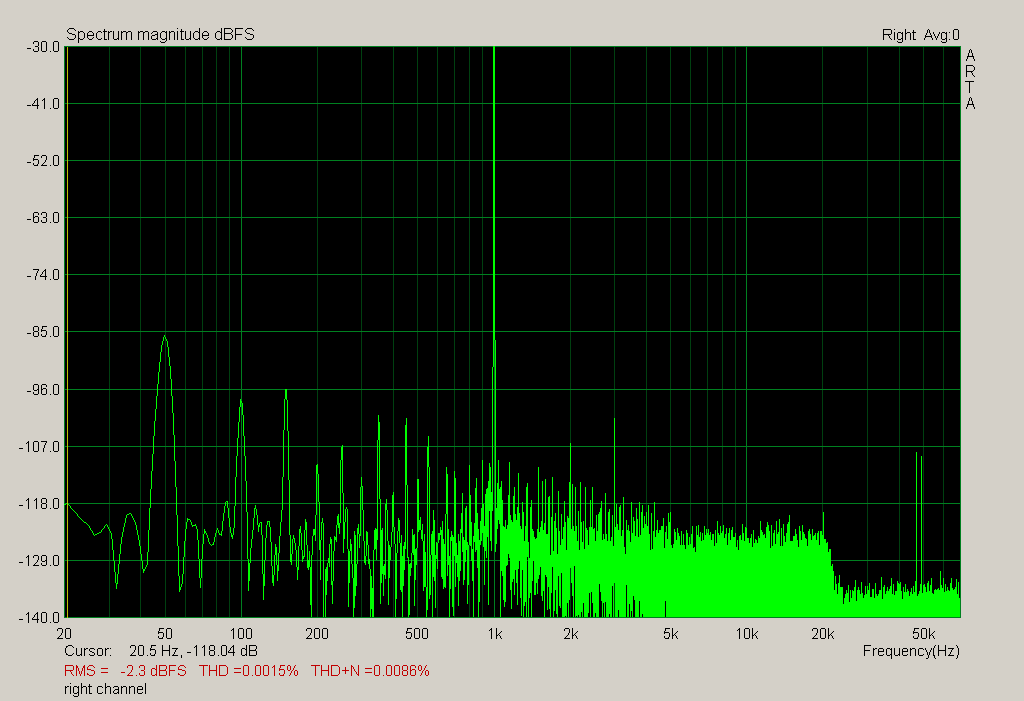Click the 50 frequency axis label
1024x701 pixels.
165,634
